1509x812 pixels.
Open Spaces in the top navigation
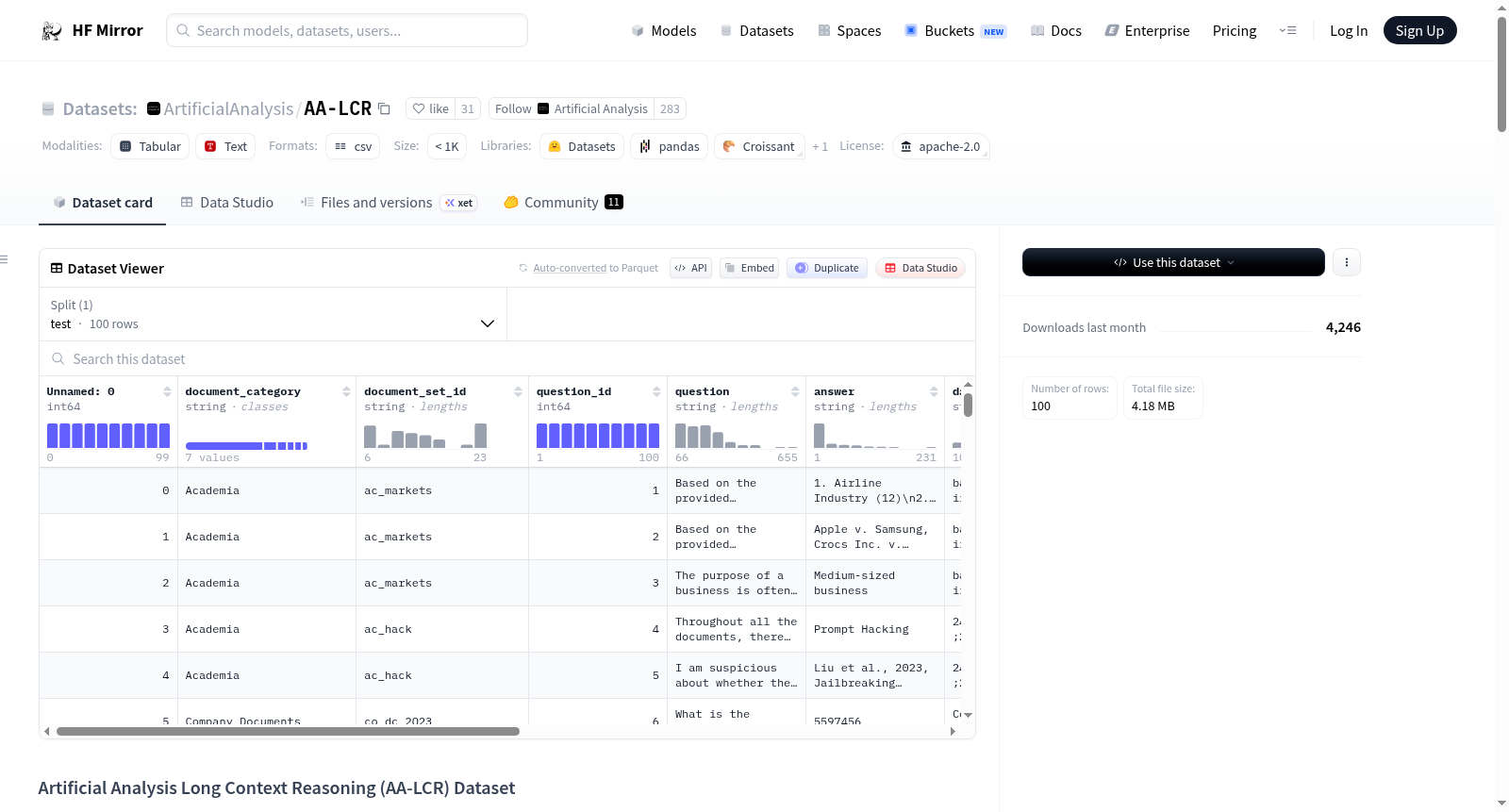pos(849,31)
